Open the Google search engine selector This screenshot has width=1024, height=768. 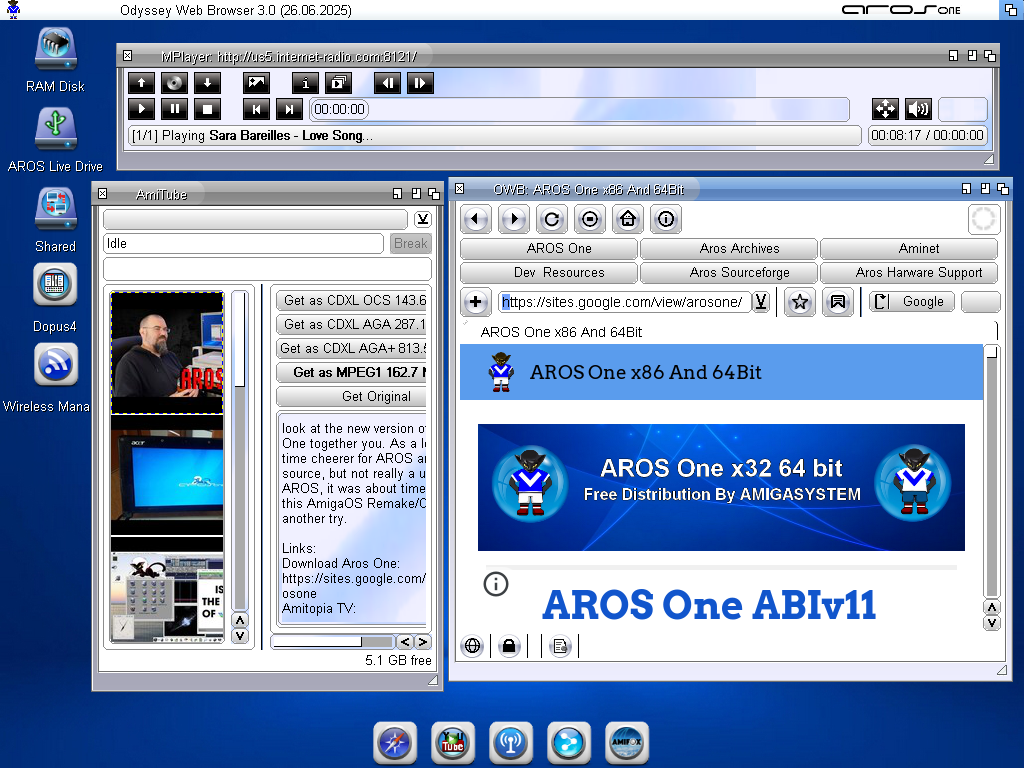[911, 301]
